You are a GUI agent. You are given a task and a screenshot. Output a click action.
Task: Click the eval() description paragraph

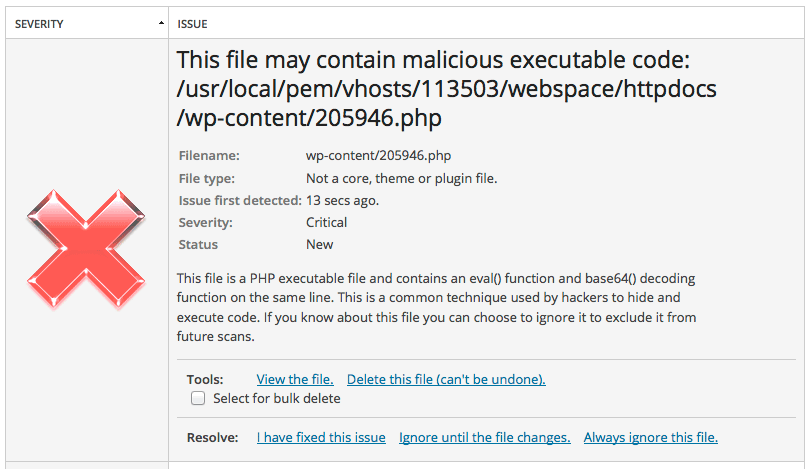pyautogui.click(x=436, y=308)
